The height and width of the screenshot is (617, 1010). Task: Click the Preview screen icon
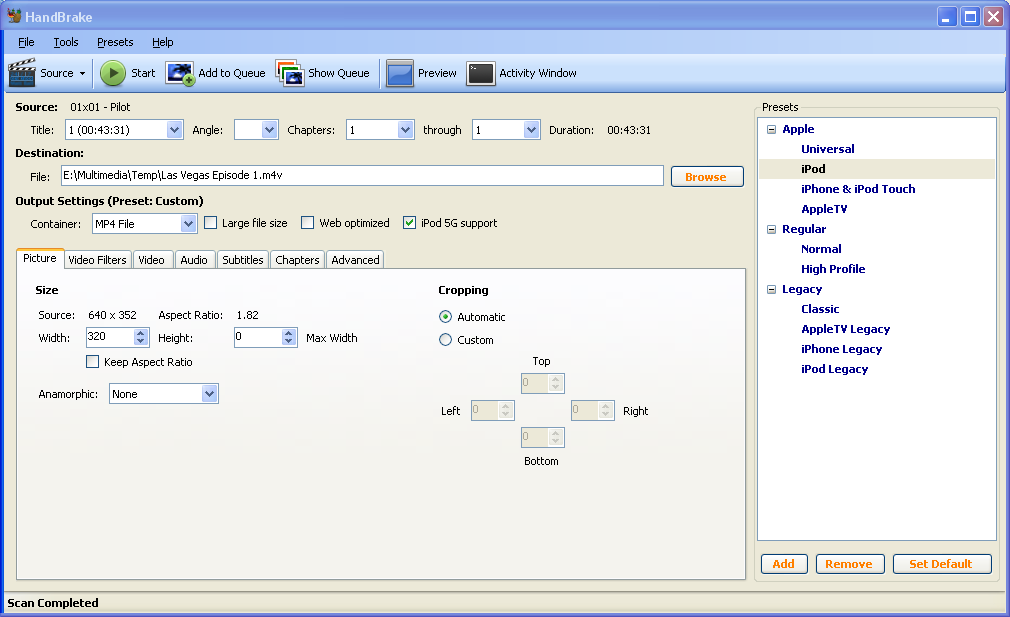tap(399, 73)
